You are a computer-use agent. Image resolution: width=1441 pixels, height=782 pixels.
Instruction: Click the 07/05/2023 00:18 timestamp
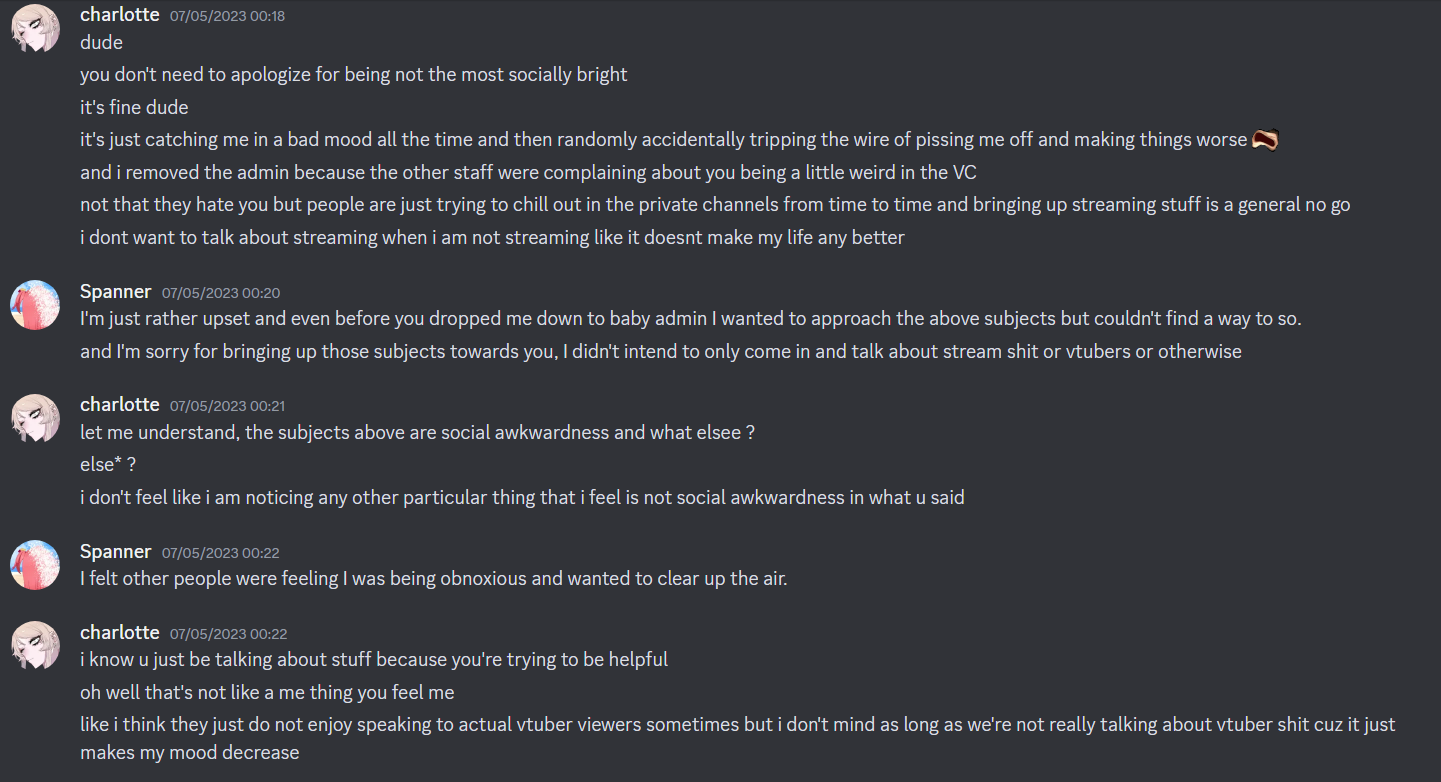(x=227, y=16)
